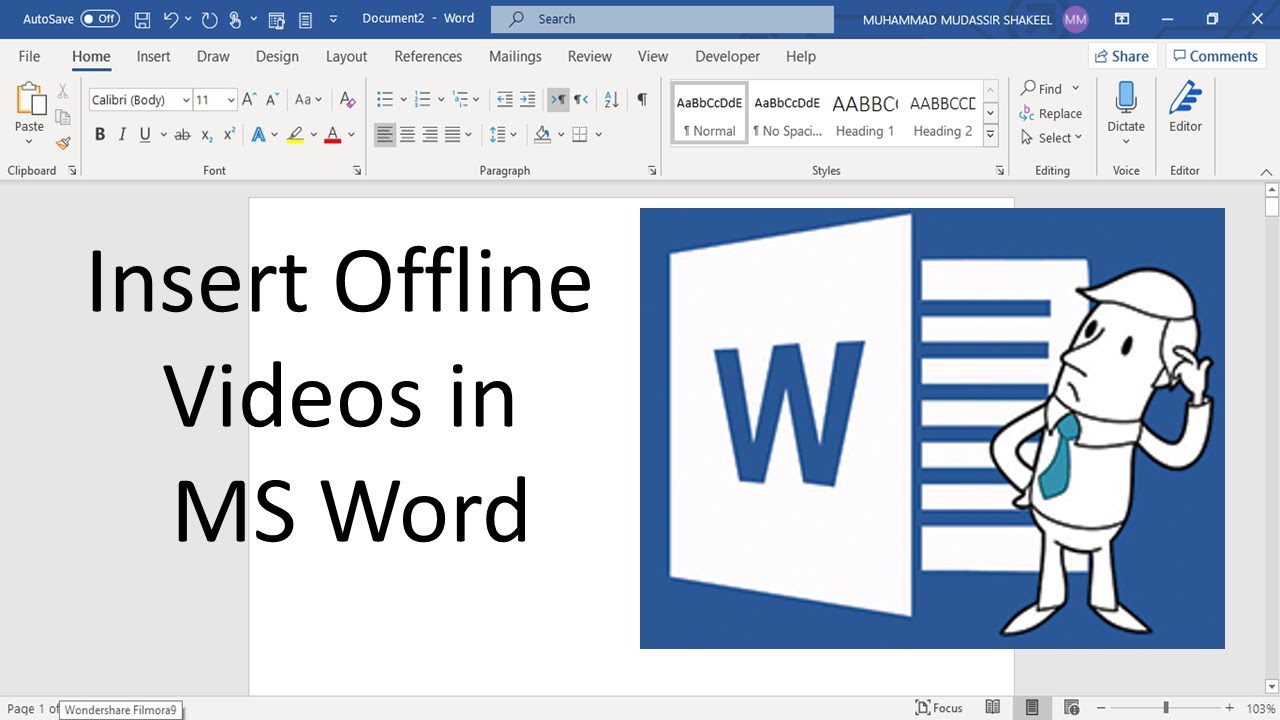The width and height of the screenshot is (1280, 720).
Task: Toggle subscript formatting
Action: 207,135
